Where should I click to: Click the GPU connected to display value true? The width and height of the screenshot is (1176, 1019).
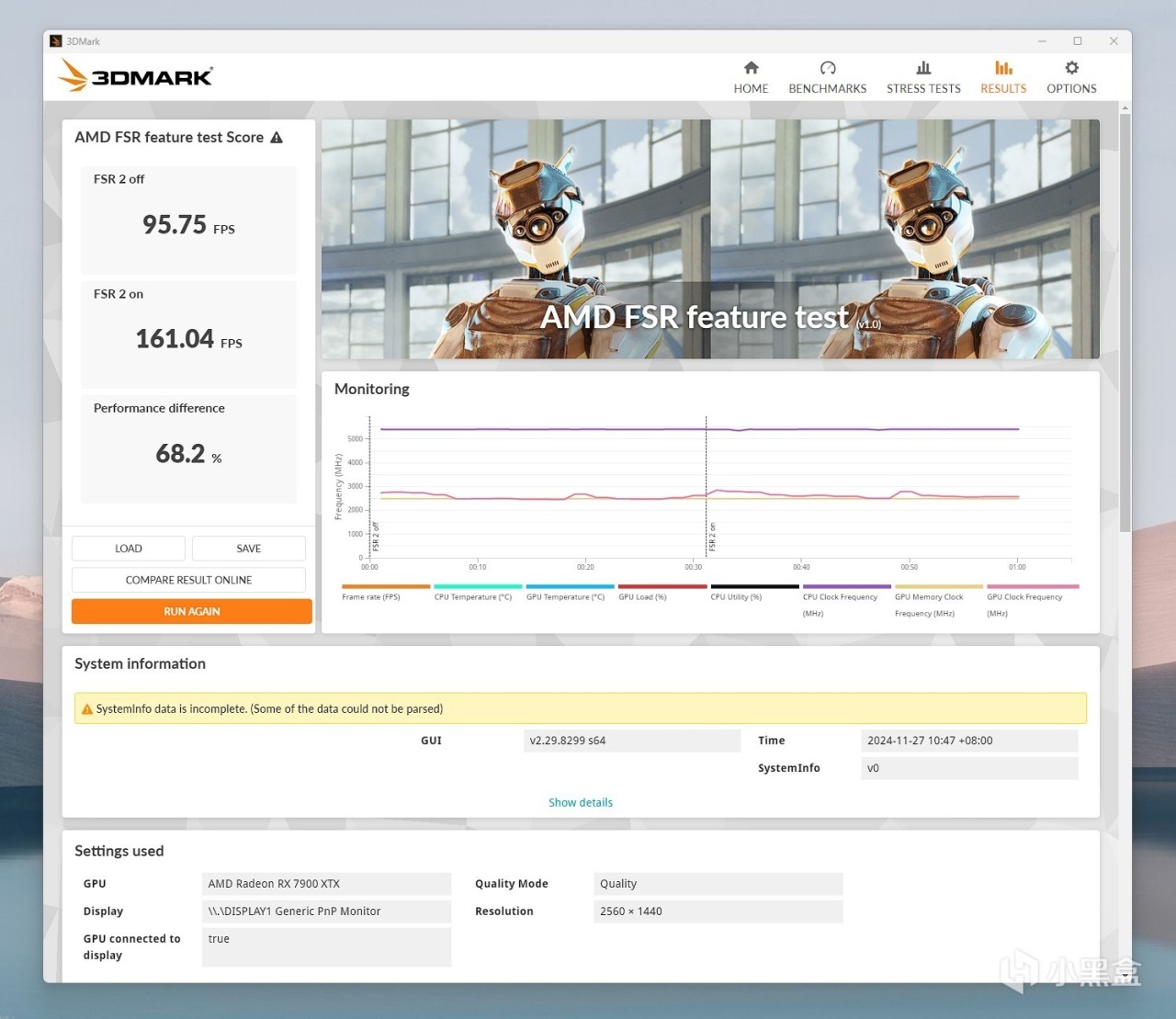(x=326, y=947)
